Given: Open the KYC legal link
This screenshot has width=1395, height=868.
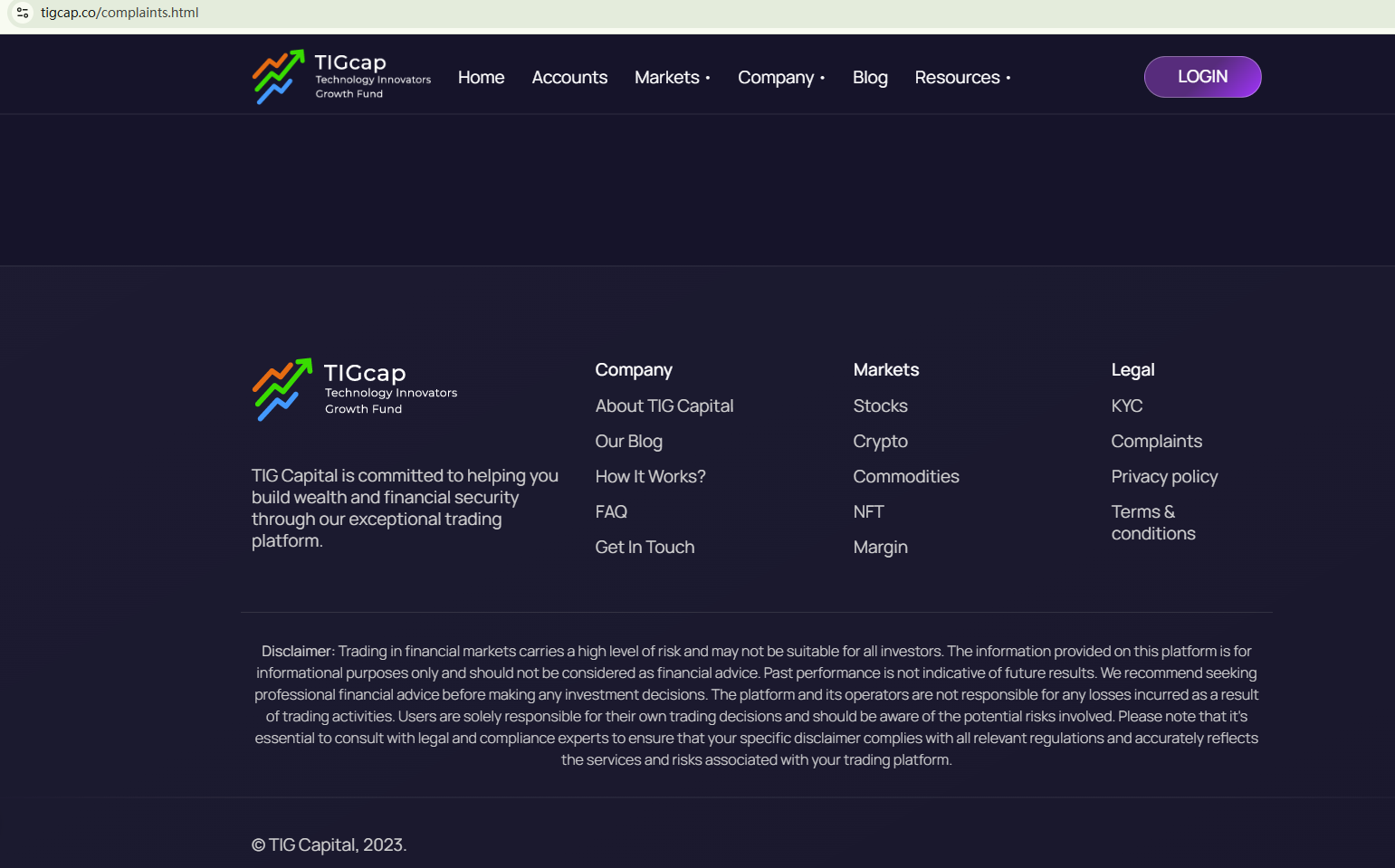Looking at the screenshot, I should coord(1126,406).
